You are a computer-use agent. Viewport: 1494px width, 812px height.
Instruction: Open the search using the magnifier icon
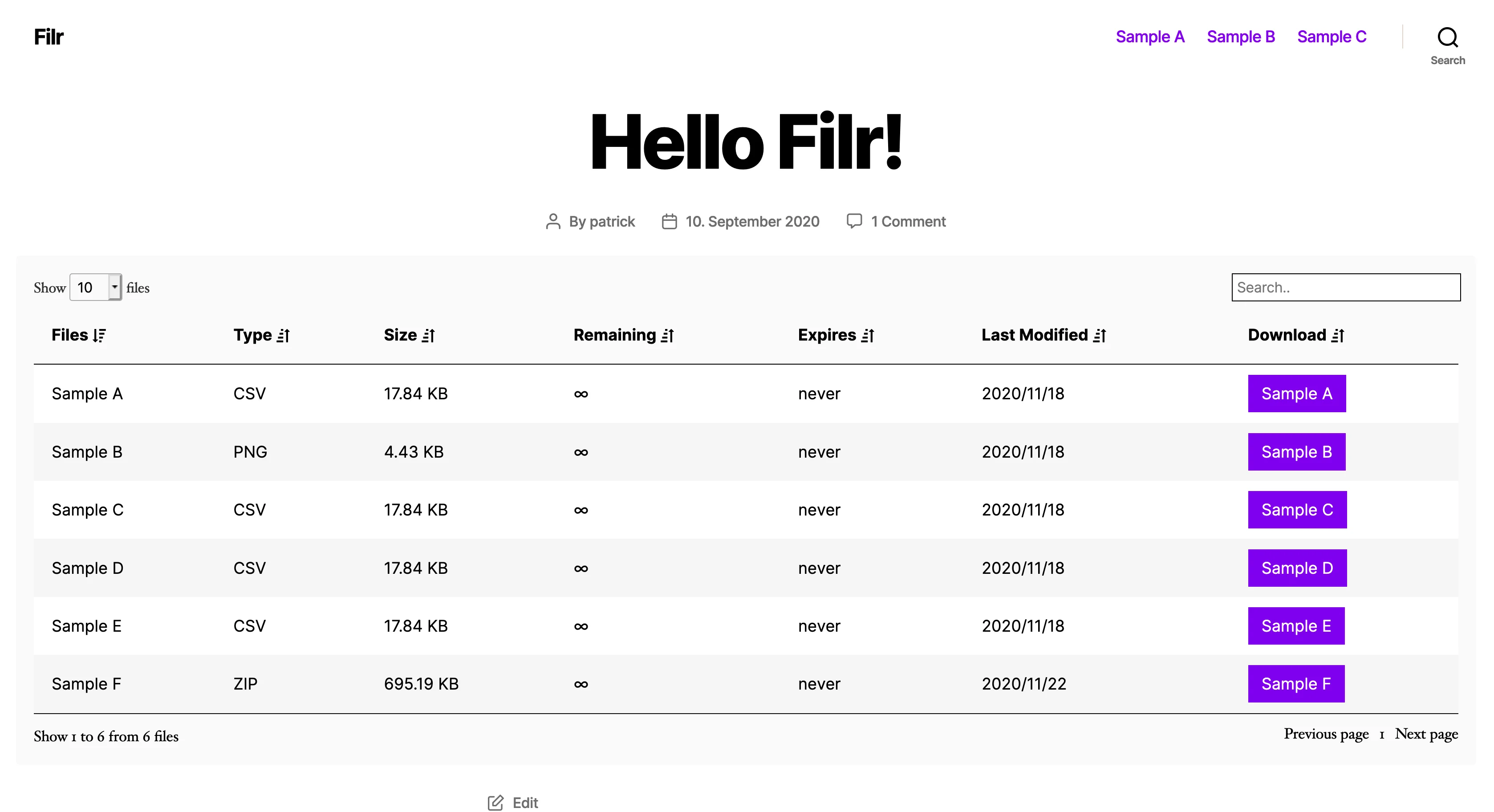click(x=1448, y=37)
